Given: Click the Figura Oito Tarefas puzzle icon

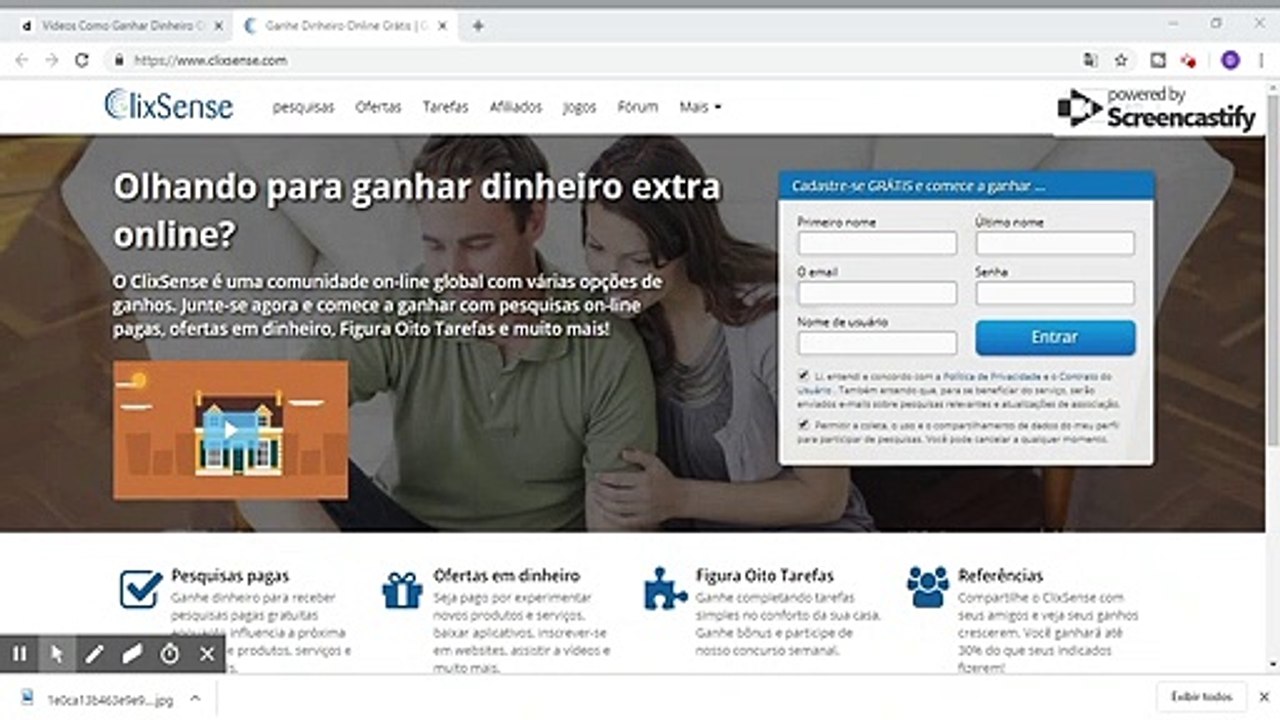Looking at the screenshot, I should [x=665, y=588].
